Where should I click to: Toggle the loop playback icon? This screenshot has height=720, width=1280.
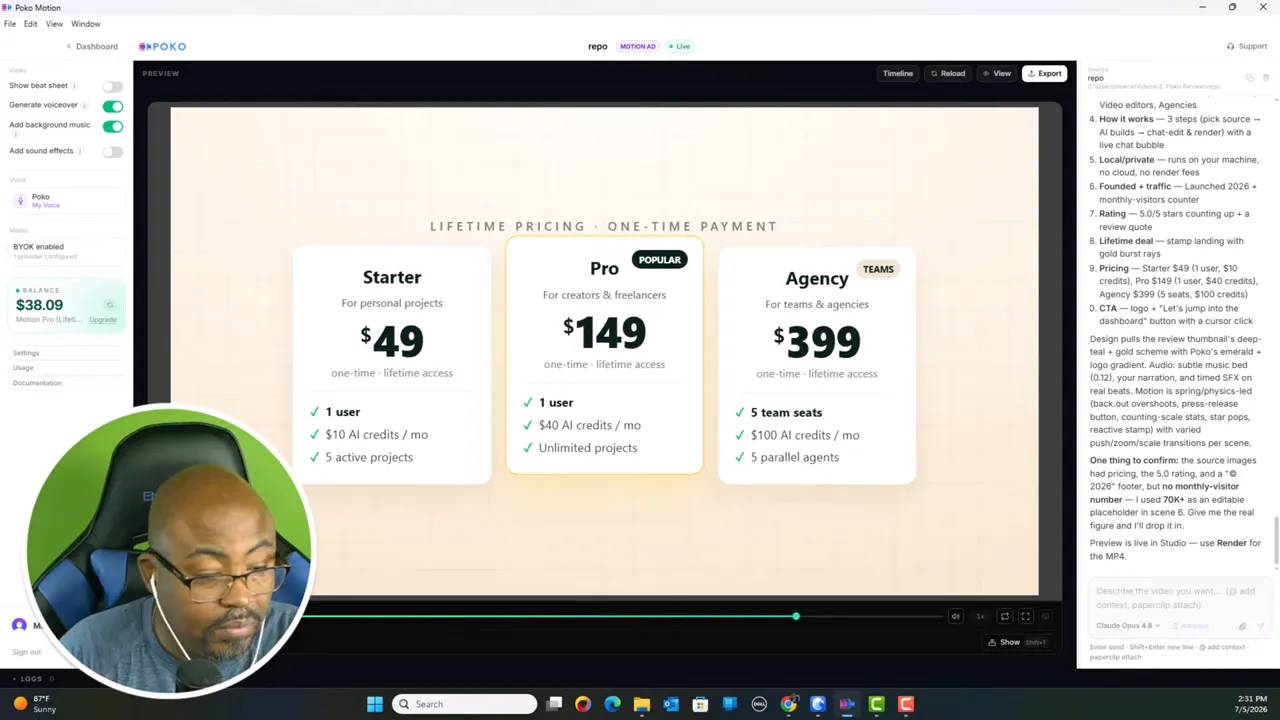click(x=1004, y=617)
